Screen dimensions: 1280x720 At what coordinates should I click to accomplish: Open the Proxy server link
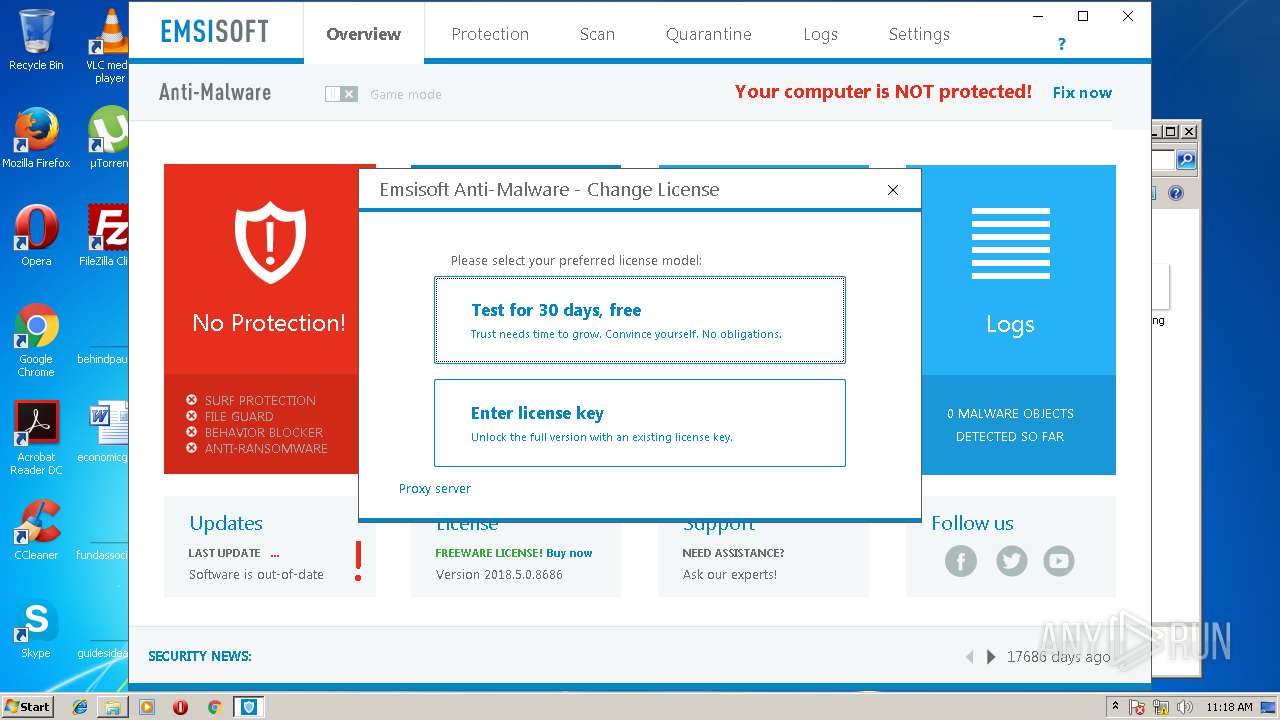[435, 488]
